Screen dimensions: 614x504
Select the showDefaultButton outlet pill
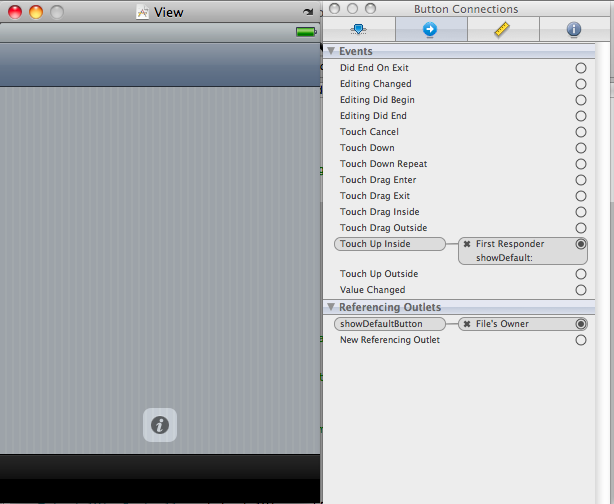pyautogui.click(x=390, y=324)
